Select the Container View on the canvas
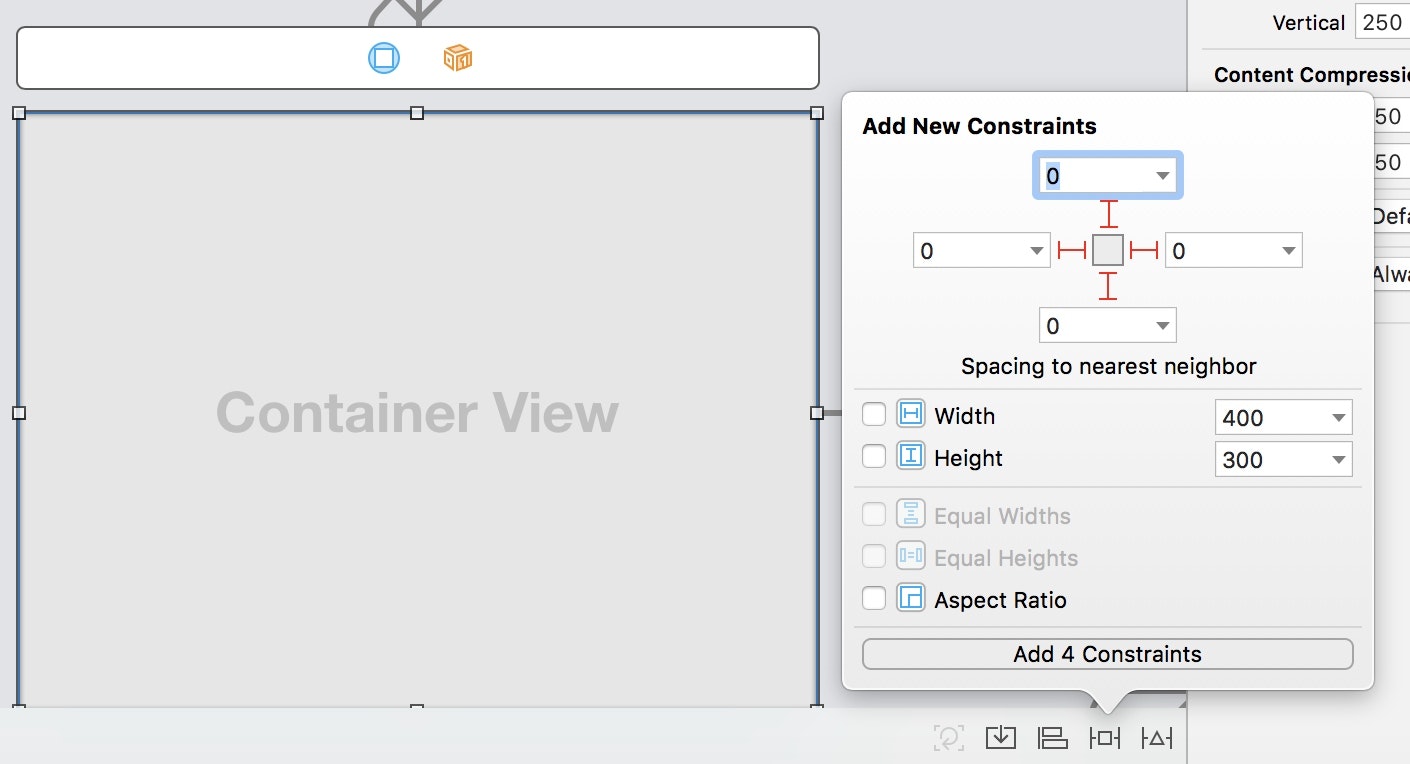The height and width of the screenshot is (764, 1410). coord(417,412)
